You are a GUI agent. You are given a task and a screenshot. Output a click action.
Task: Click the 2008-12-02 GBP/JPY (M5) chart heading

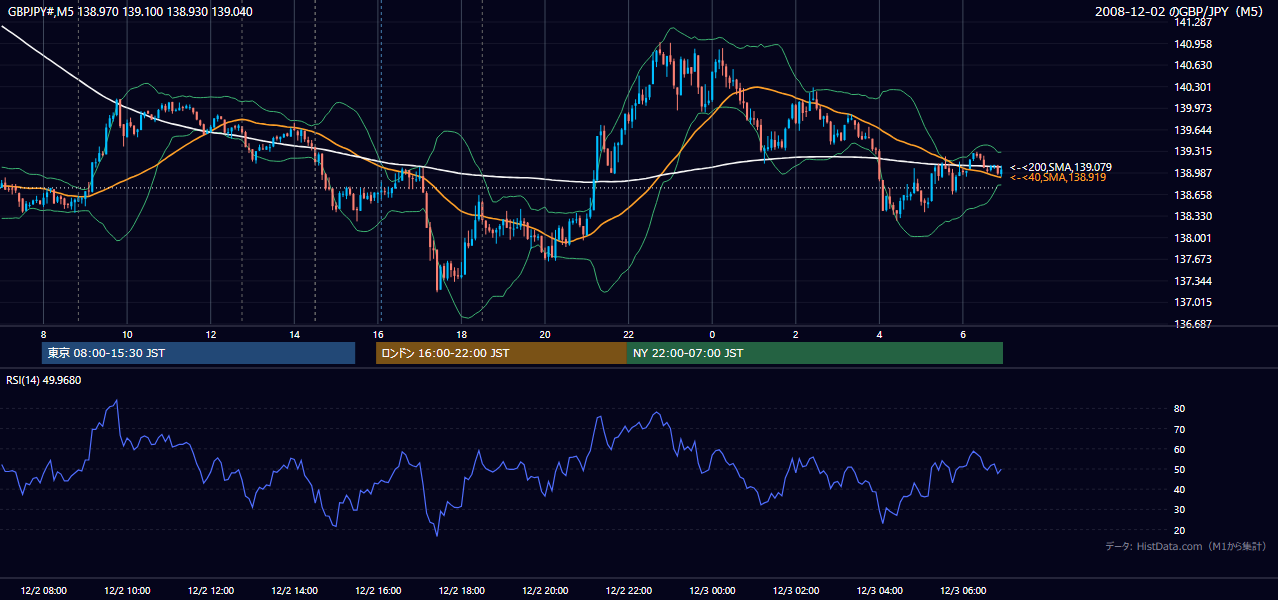(1181, 11)
